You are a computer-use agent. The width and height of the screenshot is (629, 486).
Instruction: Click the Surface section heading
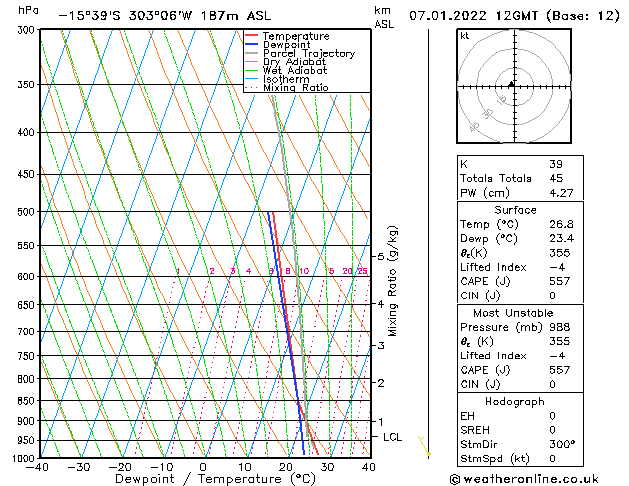[515, 210]
